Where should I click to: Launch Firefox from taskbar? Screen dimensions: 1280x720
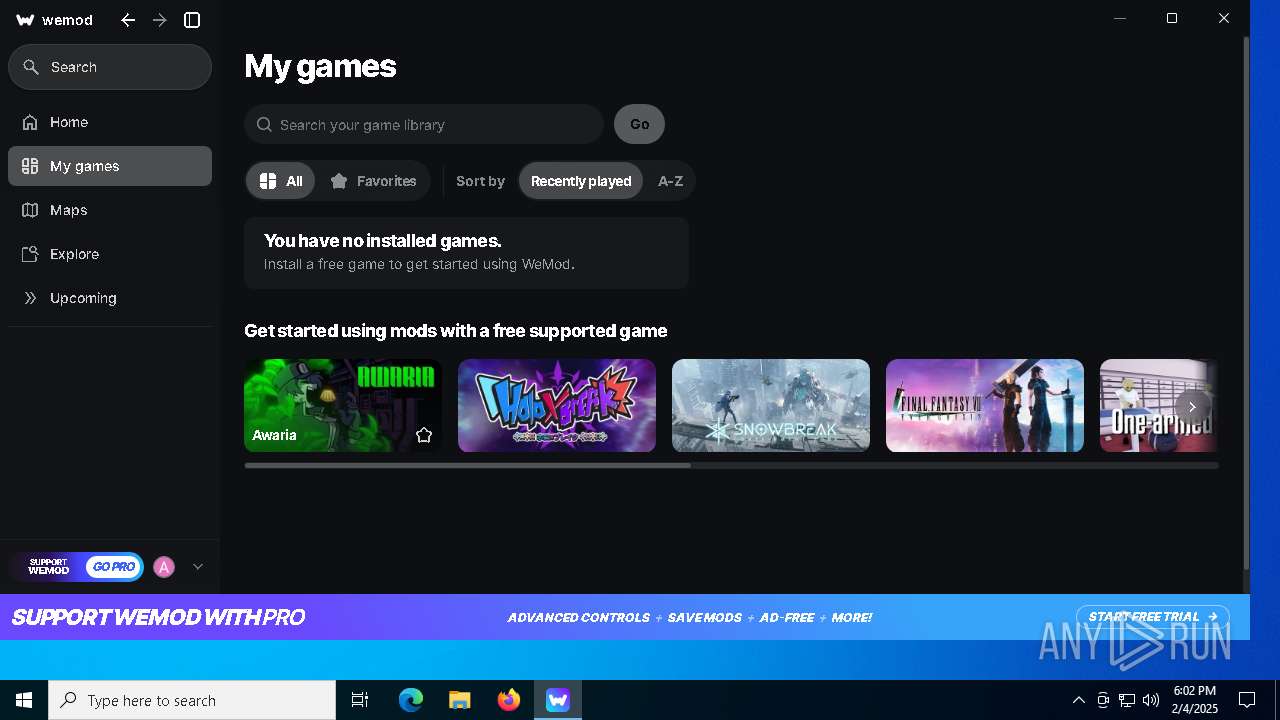pyautogui.click(x=509, y=700)
